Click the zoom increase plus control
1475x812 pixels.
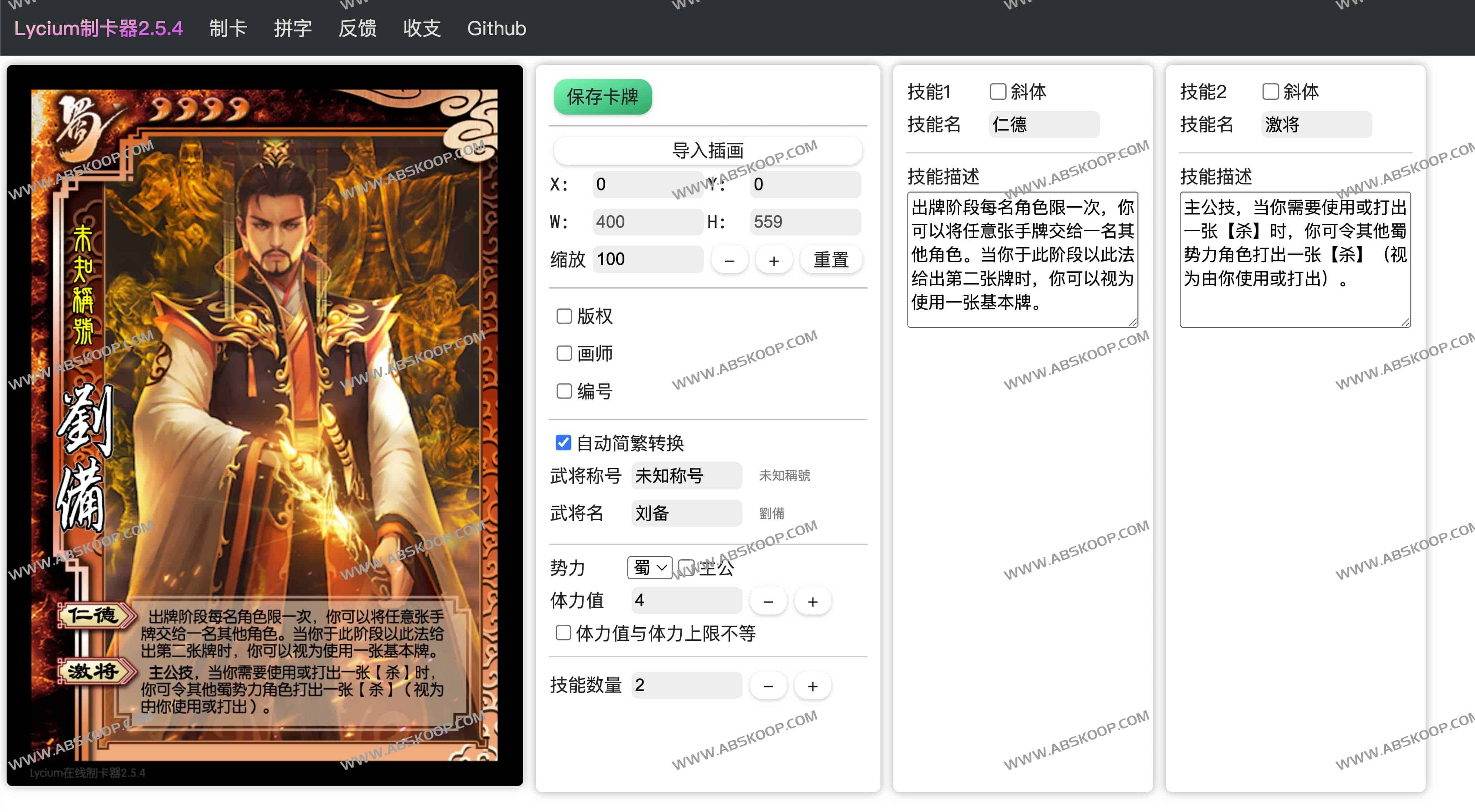774,260
